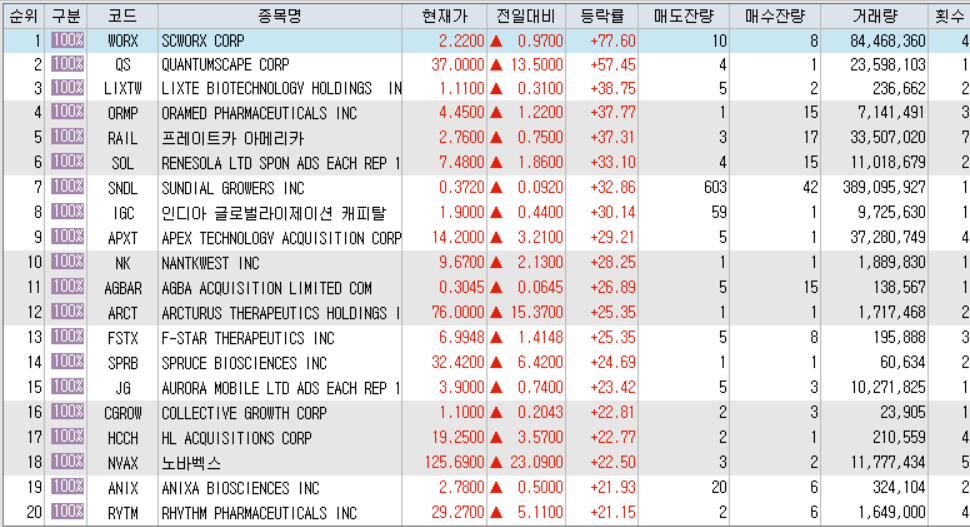Sort by the 매수잔량 column header
Screen dimensions: 970x527
click(x=775, y=15)
